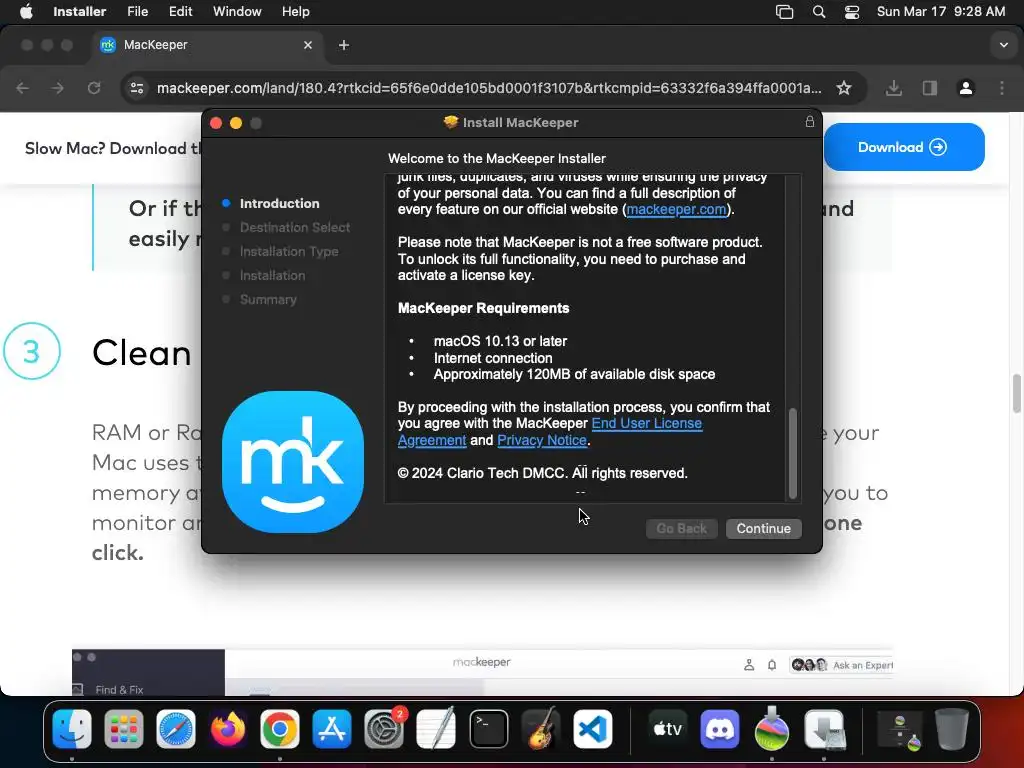Open System Settings from the Dock
Viewport: 1024px width, 768px height.
pyautogui.click(x=384, y=729)
